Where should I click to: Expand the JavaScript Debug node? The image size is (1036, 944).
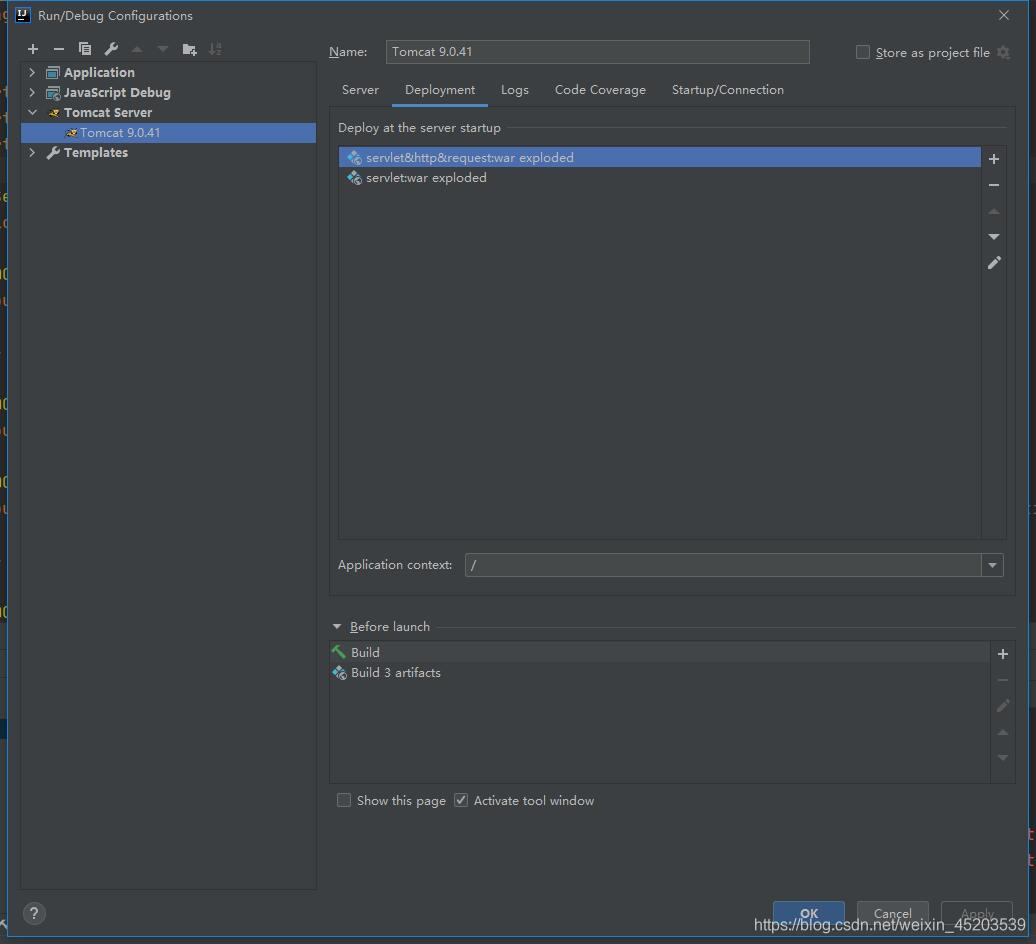(x=32, y=92)
